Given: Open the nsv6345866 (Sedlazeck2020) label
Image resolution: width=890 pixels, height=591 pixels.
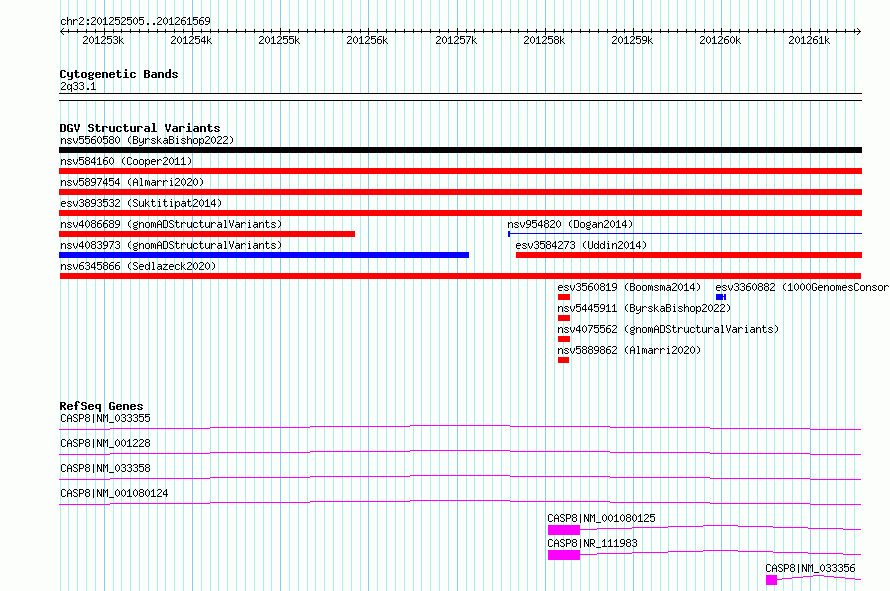Looking at the screenshot, I should coord(138,266).
